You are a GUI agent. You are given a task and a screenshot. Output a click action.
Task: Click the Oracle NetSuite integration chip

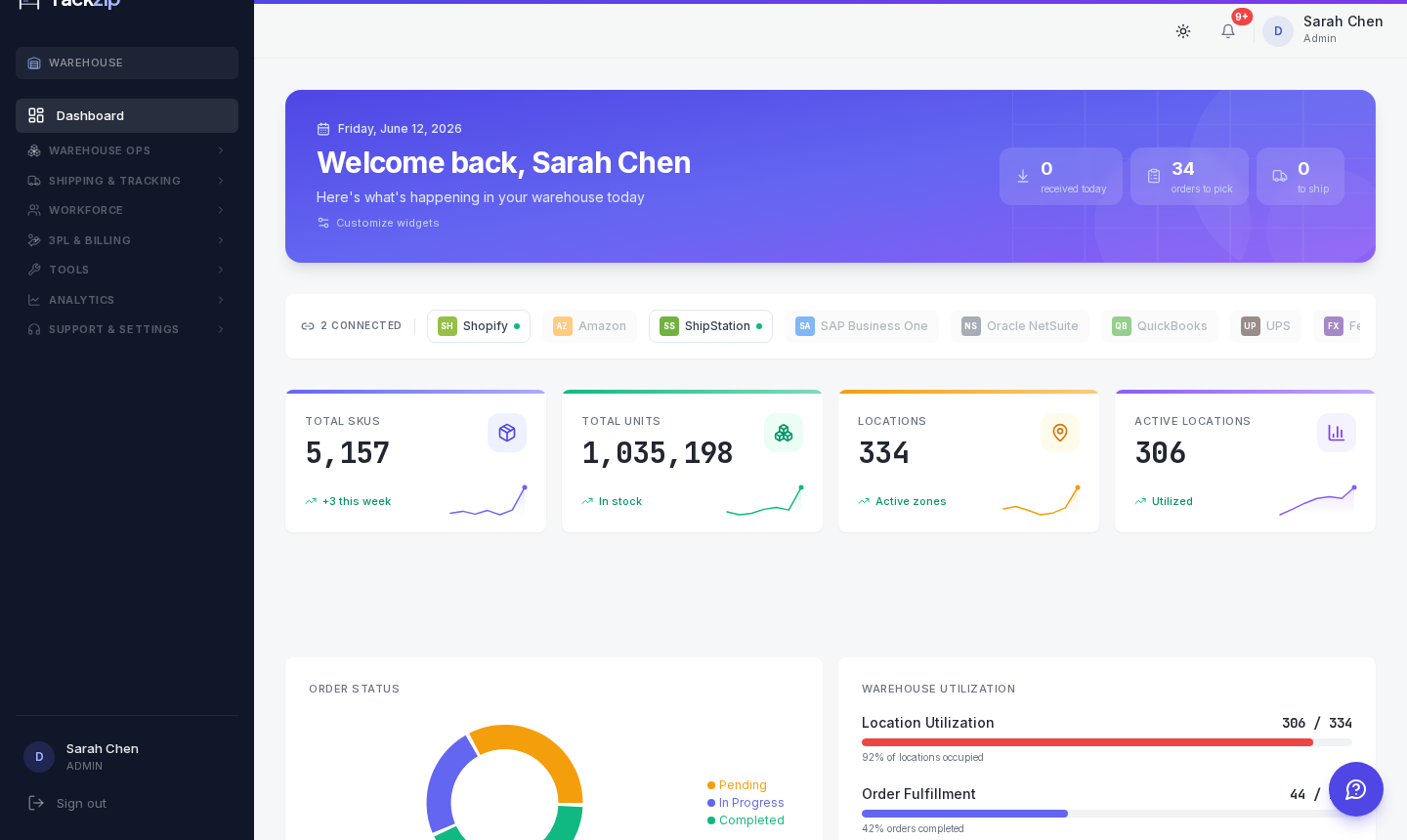coord(1020,326)
